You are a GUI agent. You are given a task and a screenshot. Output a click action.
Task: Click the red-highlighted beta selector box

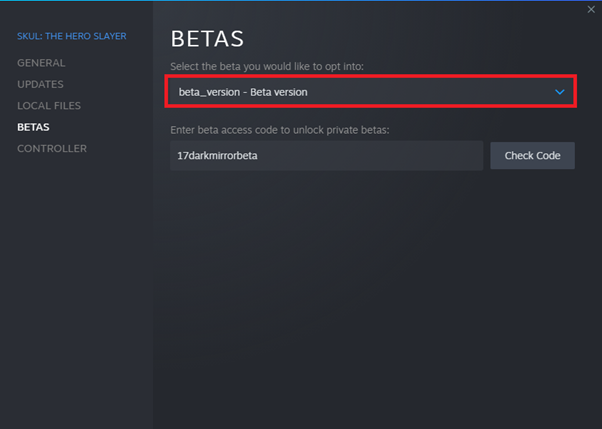pyautogui.click(x=370, y=91)
